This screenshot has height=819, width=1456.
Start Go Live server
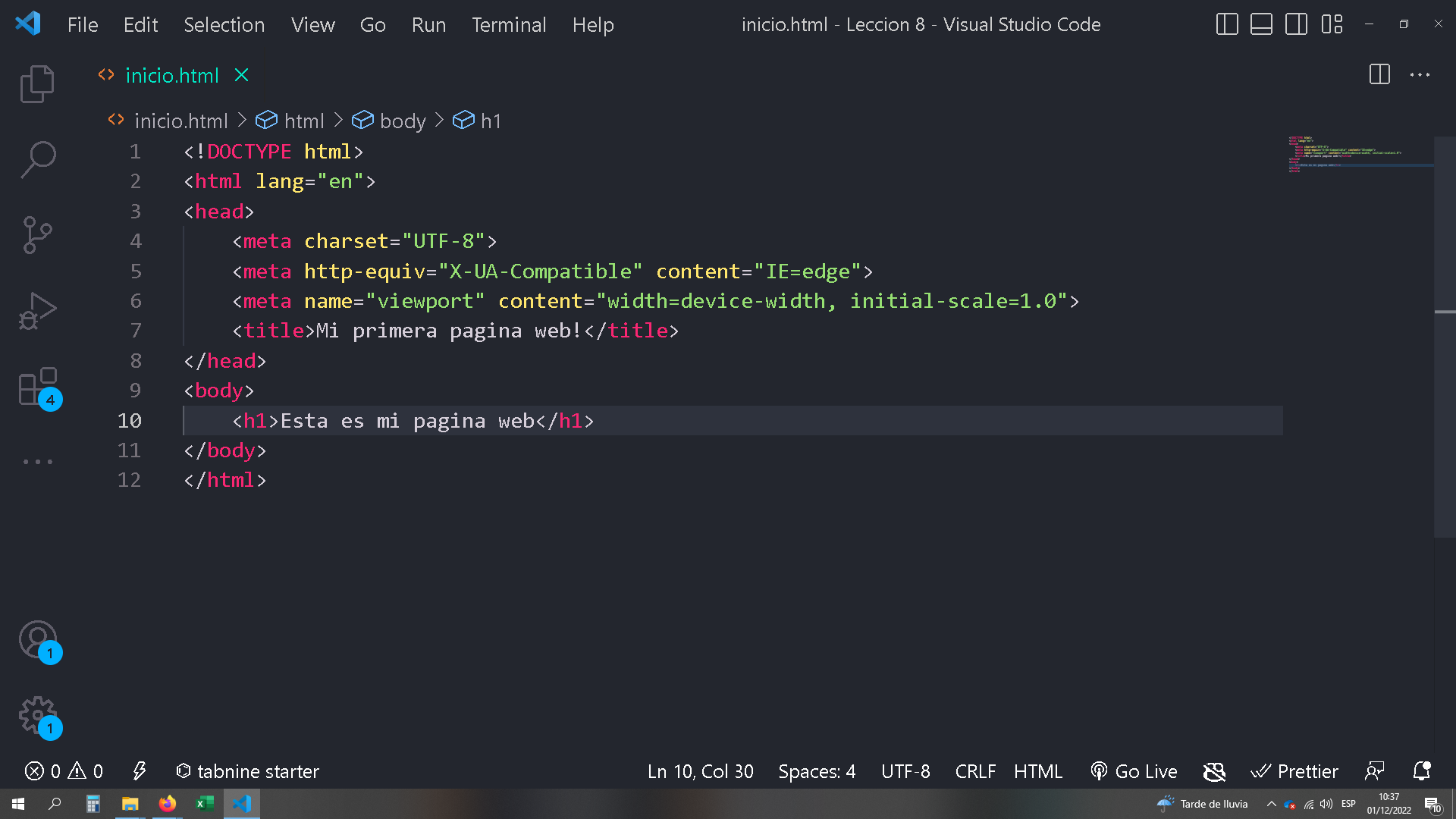[1134, 771]
